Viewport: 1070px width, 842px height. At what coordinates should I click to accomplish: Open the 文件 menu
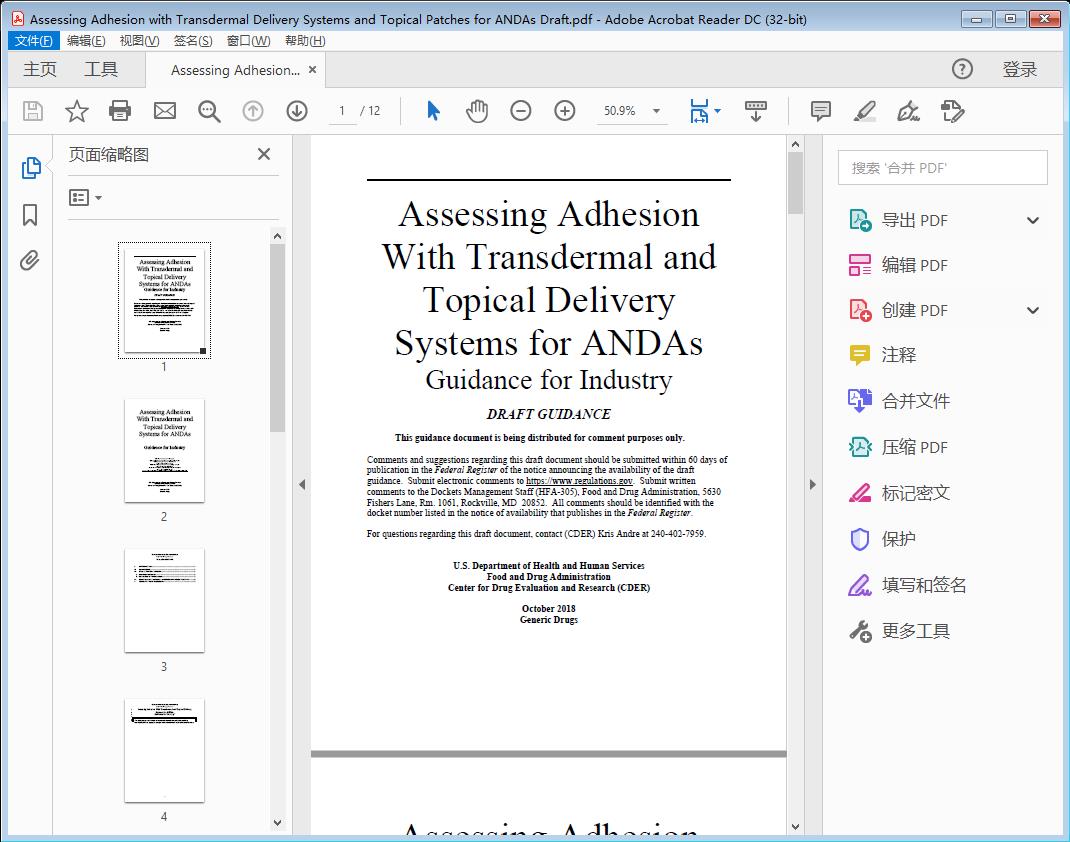point(33,40)
